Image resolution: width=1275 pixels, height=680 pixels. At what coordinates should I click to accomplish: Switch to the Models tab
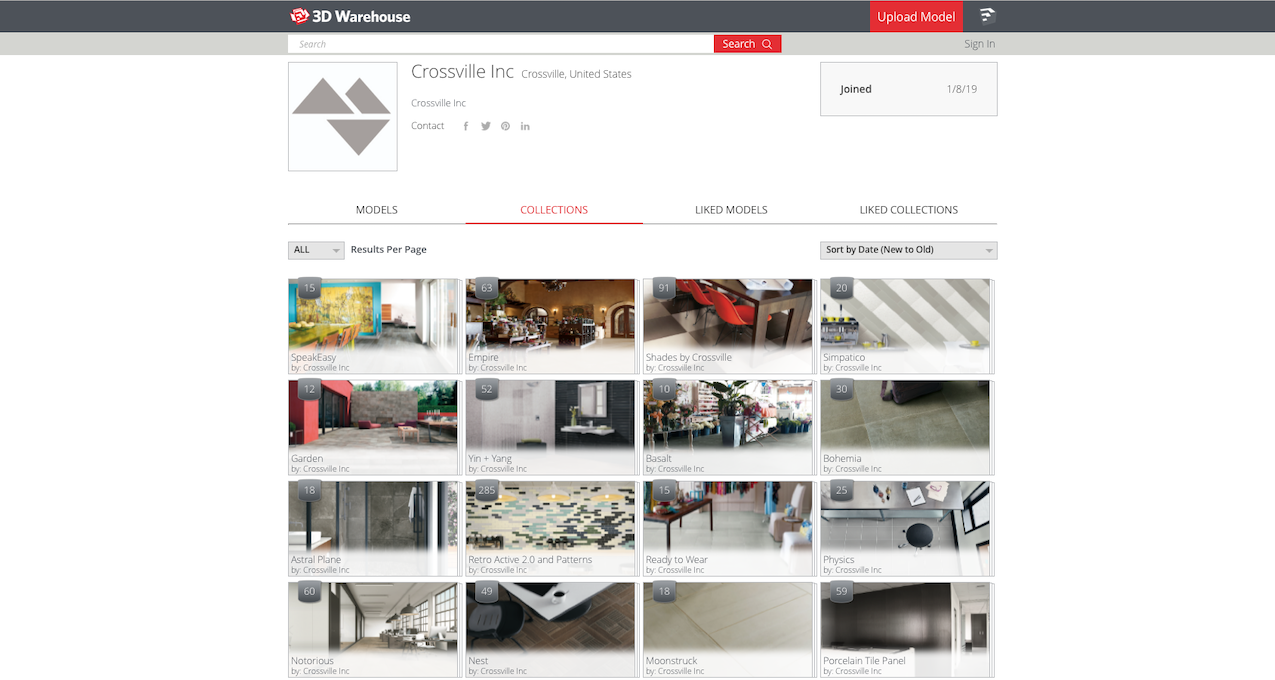[x=376, y=210]
